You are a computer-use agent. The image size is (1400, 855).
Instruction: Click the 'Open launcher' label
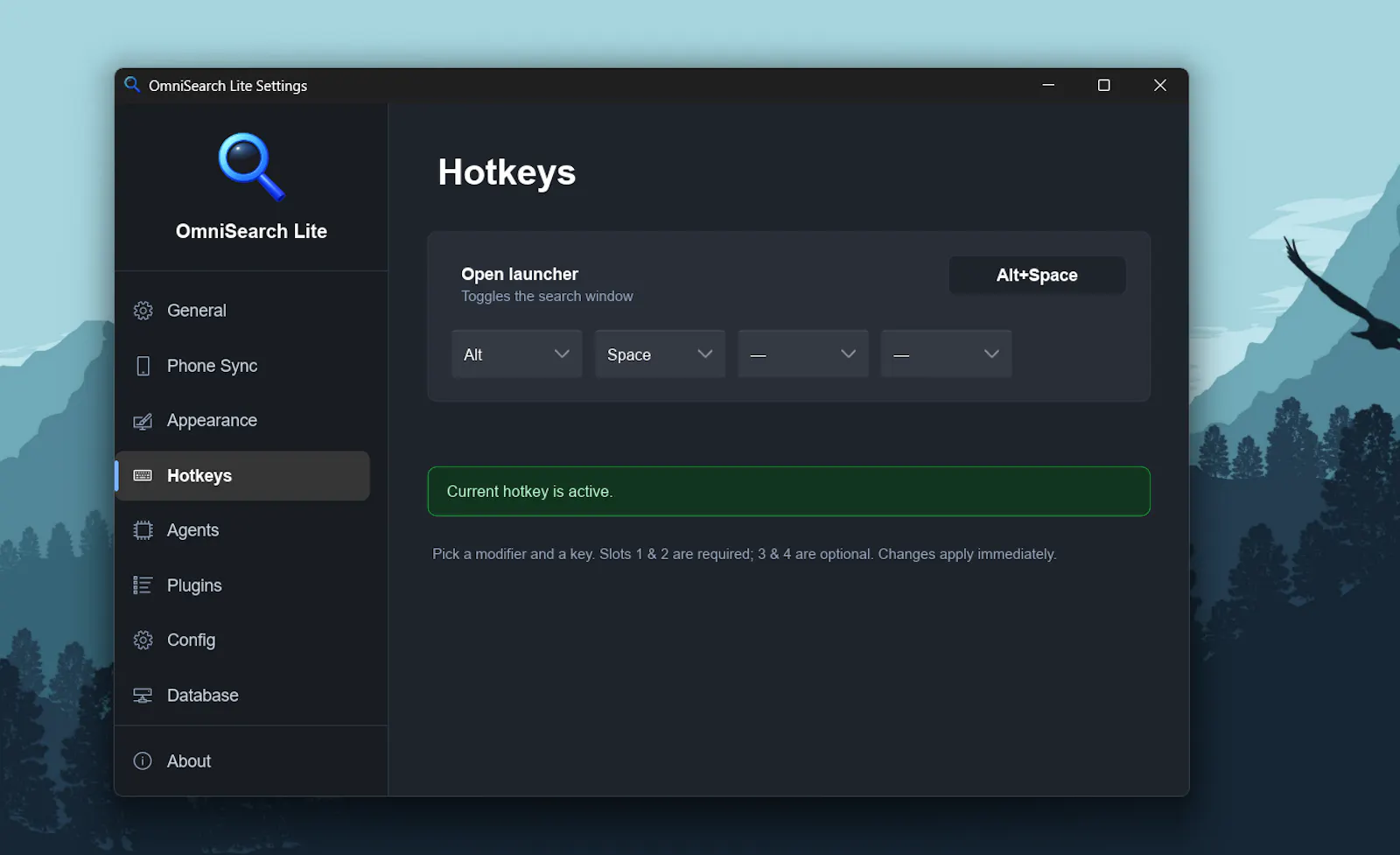(x=520, y=274)
